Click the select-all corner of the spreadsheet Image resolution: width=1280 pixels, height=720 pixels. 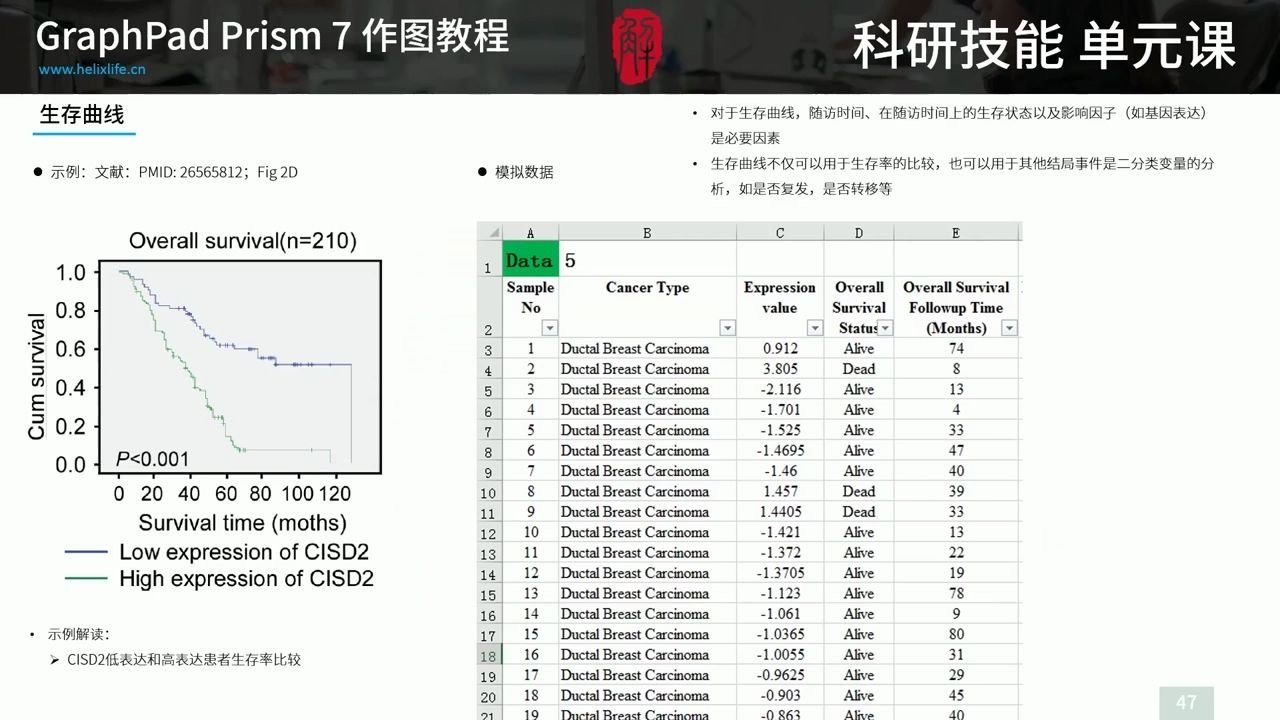pyautogui.click(x=489, y=233)
